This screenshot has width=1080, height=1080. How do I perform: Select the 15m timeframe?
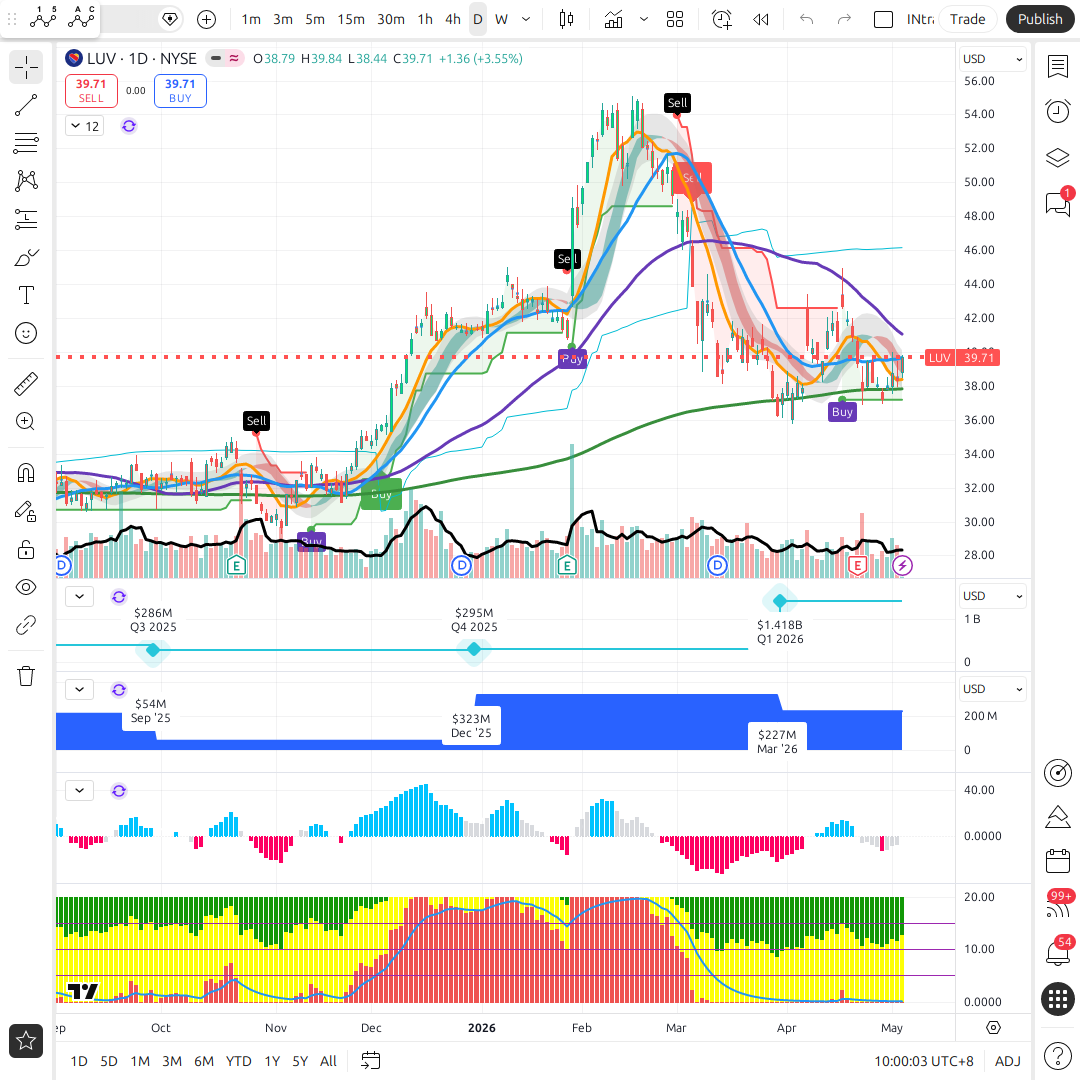coord(351,19)
